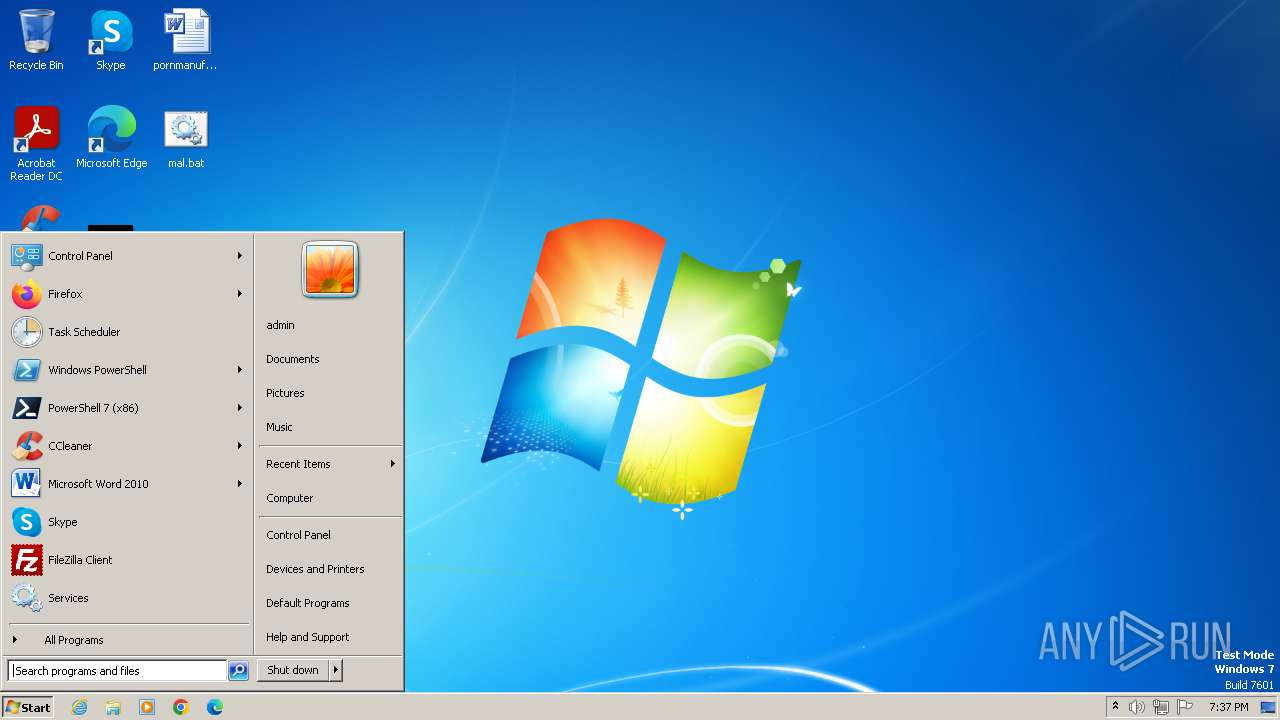Screen dimensions: 1280x720
Task: Expand Recent Items submenu arrow
Action: 393,464
